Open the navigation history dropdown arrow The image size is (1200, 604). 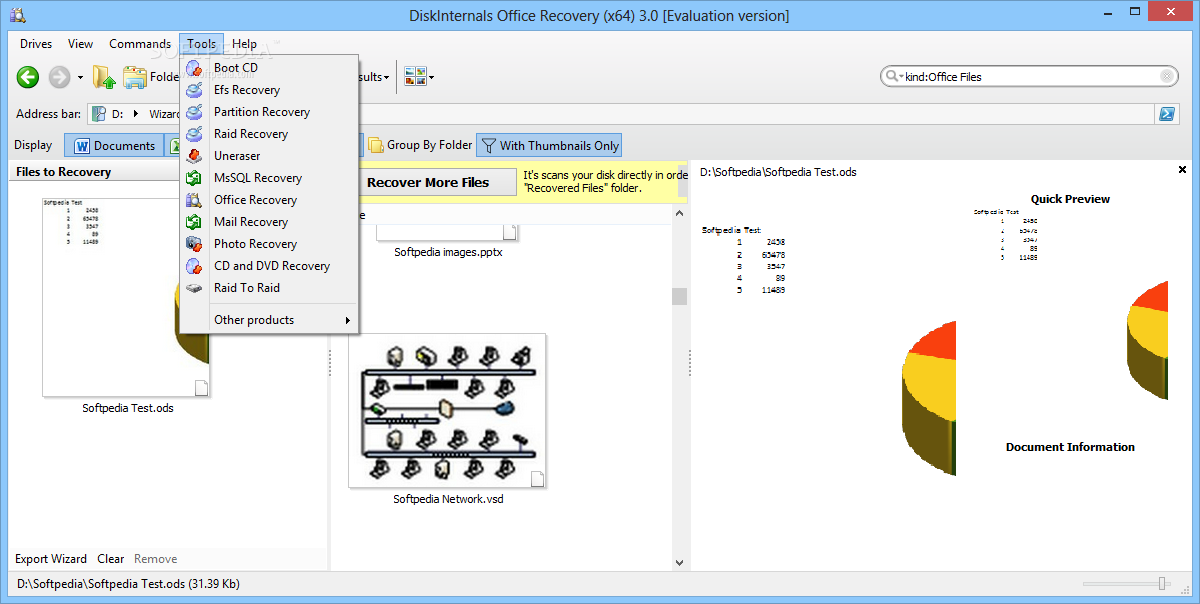(x=81, y=77)
